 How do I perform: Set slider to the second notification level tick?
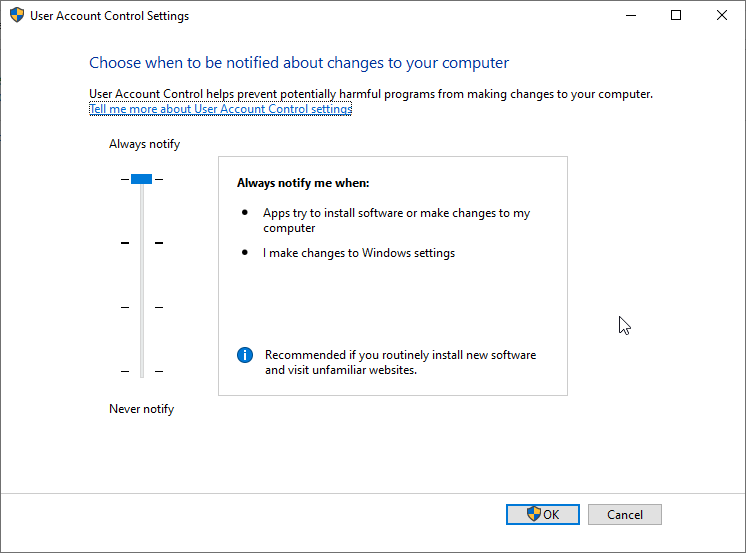[x=142, y=243]
